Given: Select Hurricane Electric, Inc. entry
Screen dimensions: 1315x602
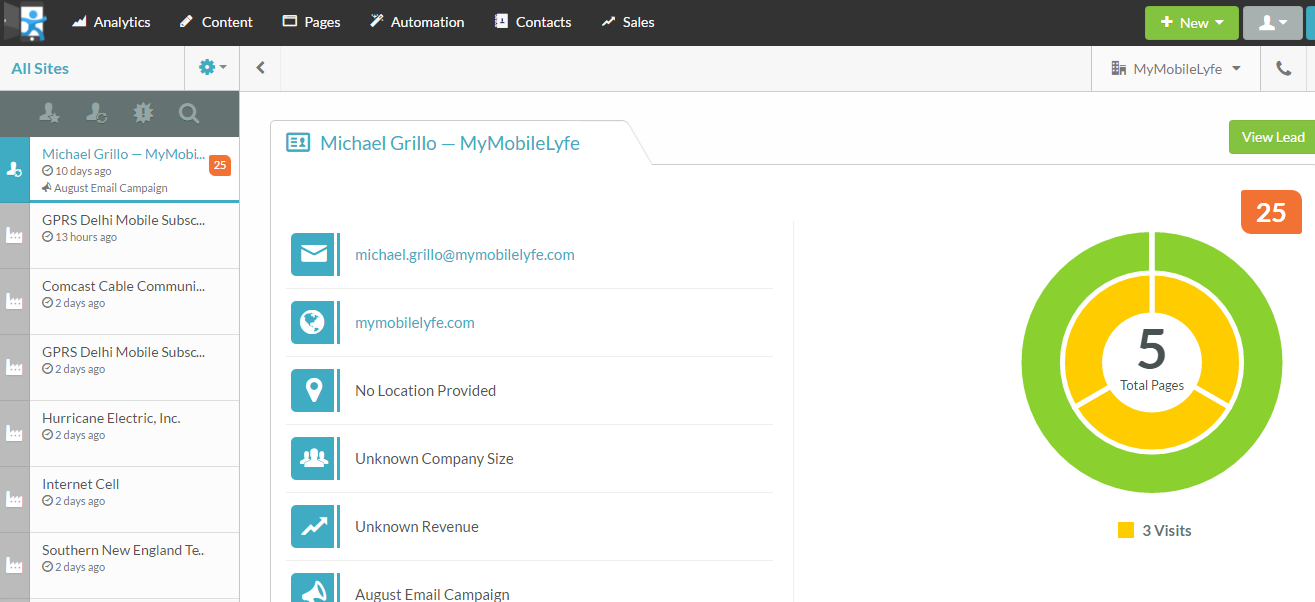Looking at the screenshot, I should click(x=134, y=434).
